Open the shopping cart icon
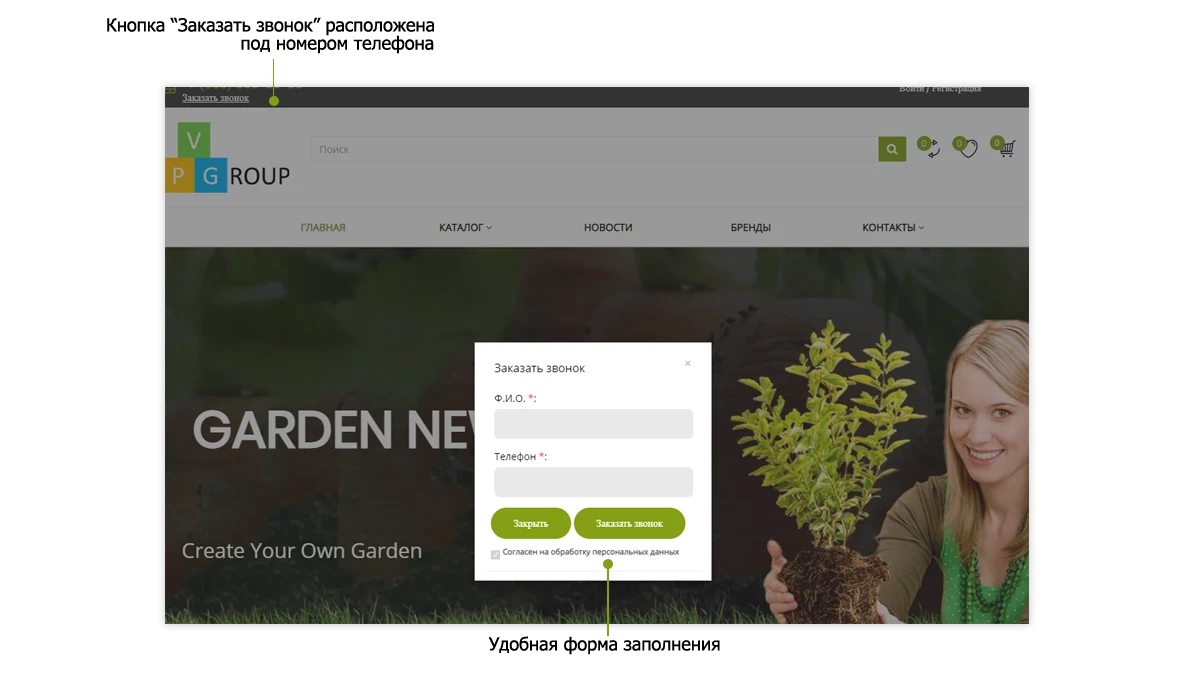 (1004, 148)
